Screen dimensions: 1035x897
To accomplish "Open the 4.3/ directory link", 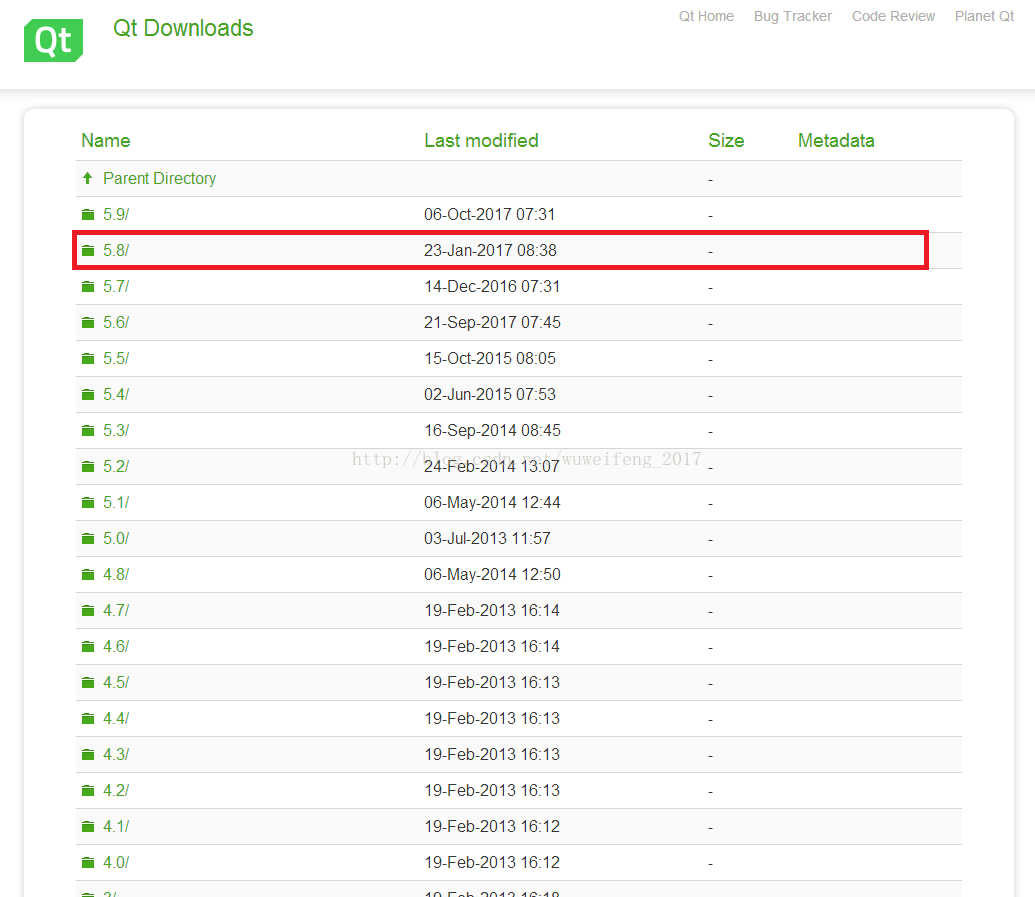I will pyautogui.click(x=116, y=754).
